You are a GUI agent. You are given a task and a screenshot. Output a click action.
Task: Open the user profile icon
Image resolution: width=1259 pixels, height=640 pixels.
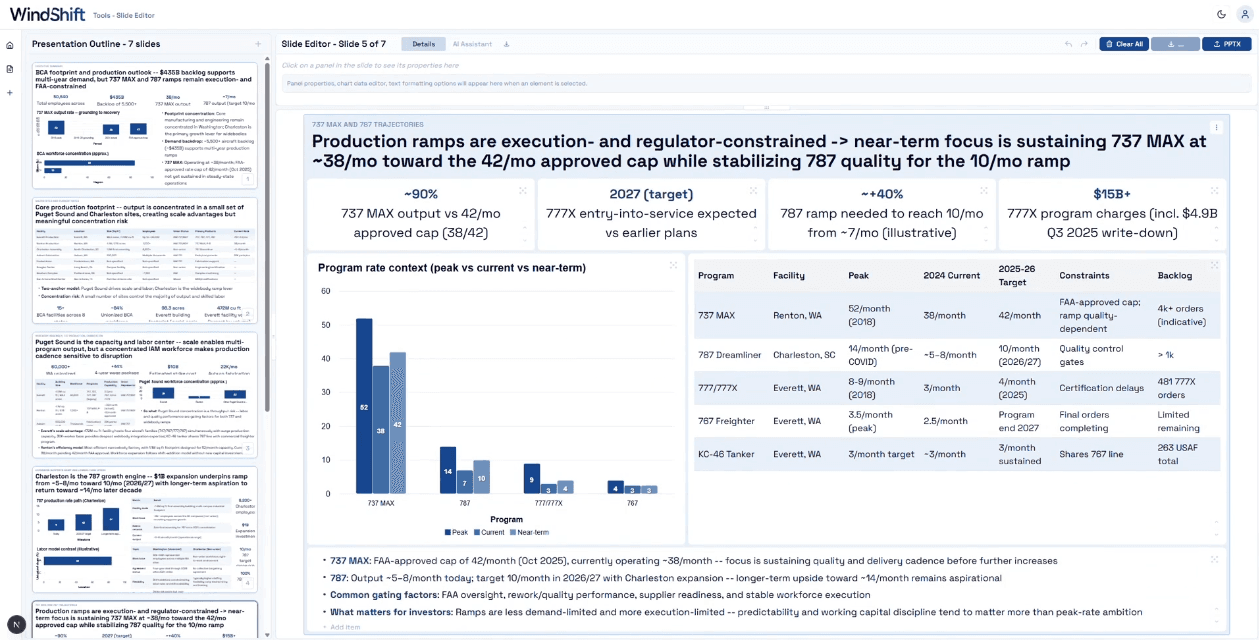point(1243,15)
